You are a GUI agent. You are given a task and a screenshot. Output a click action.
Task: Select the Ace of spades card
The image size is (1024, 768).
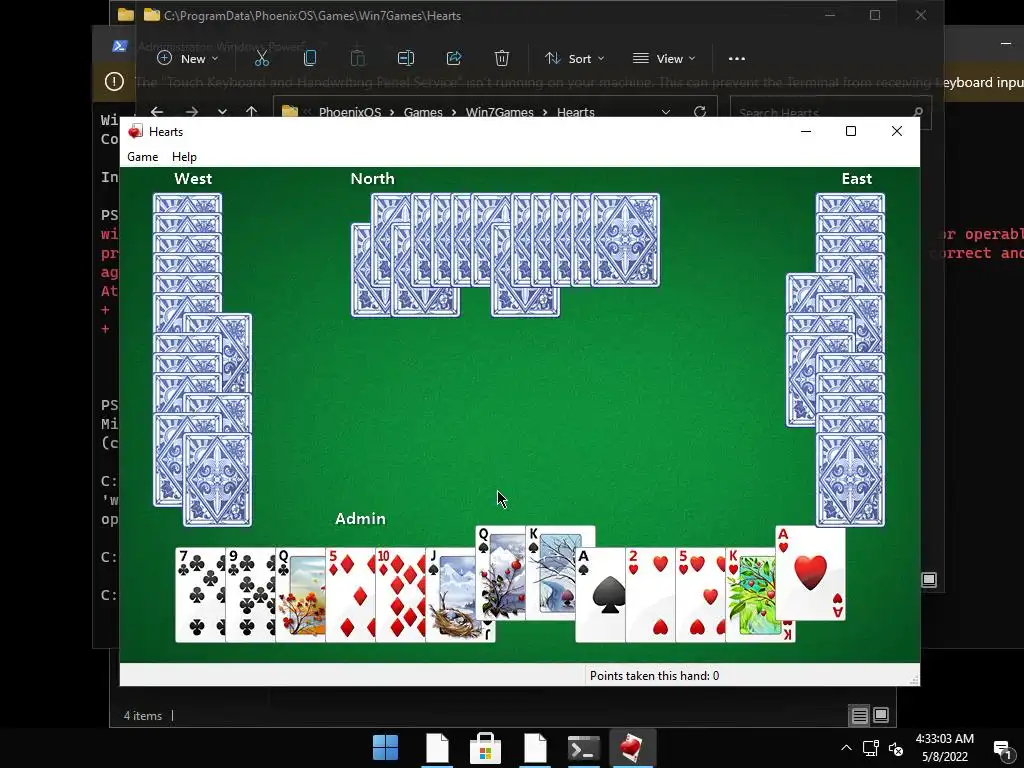coord(600,595)
